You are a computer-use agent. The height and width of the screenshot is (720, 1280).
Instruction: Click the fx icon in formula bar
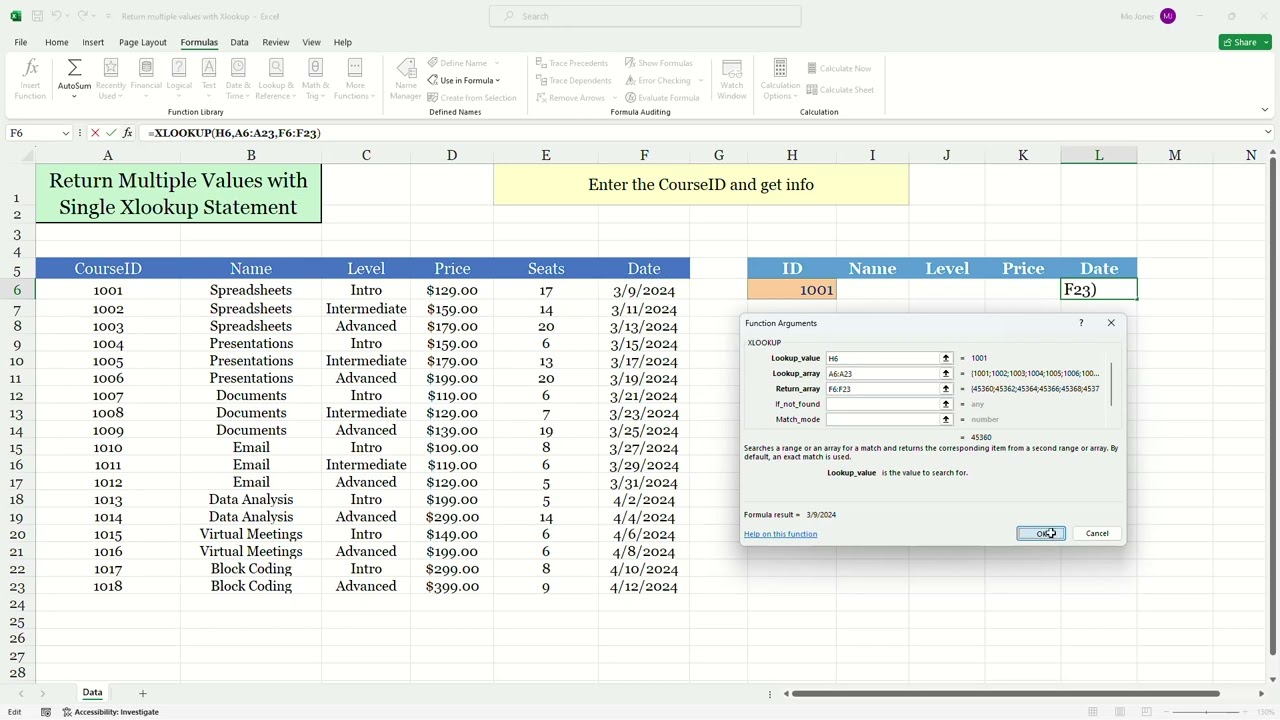pyautogui.click(x=127, y=133)
